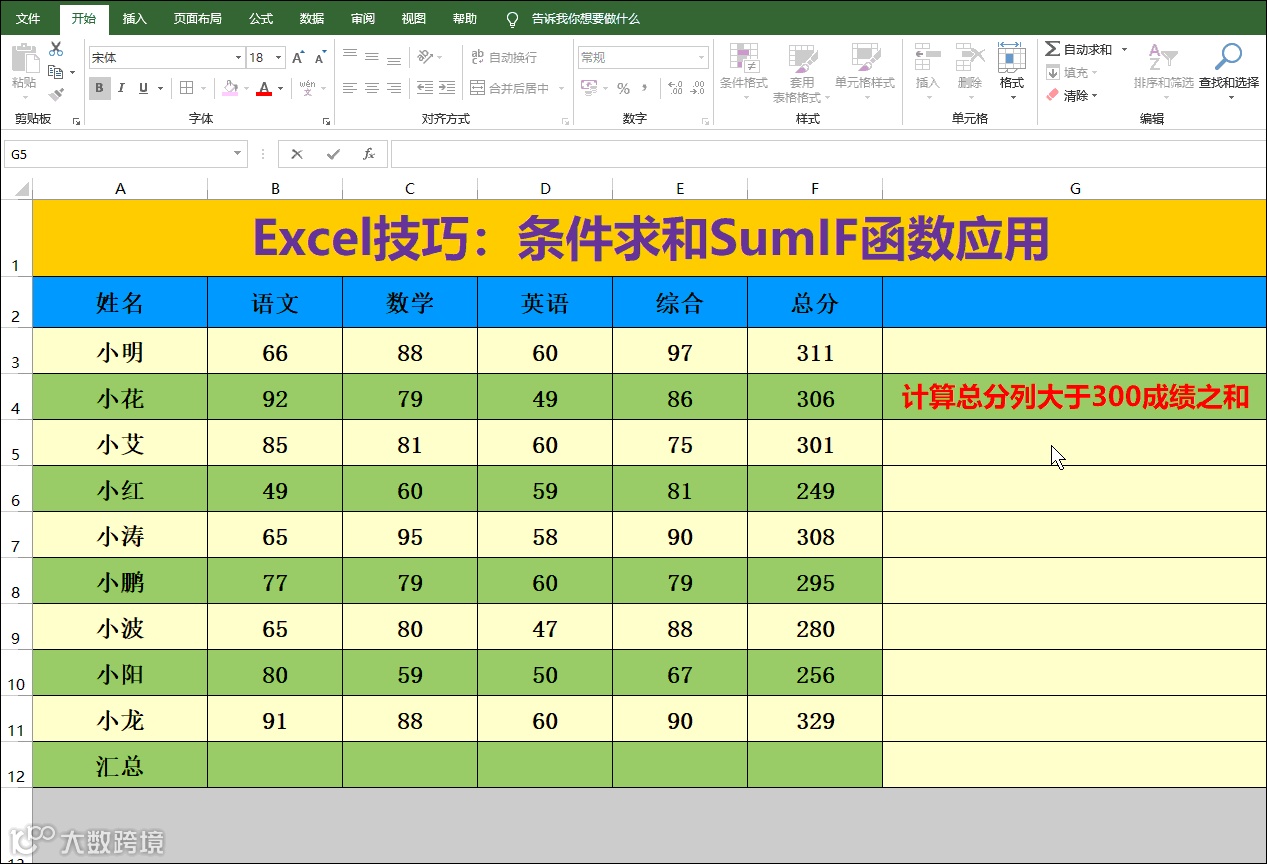Click the Clear (清除) button
1267x864 pixels.
click(x=1072, y=96)
